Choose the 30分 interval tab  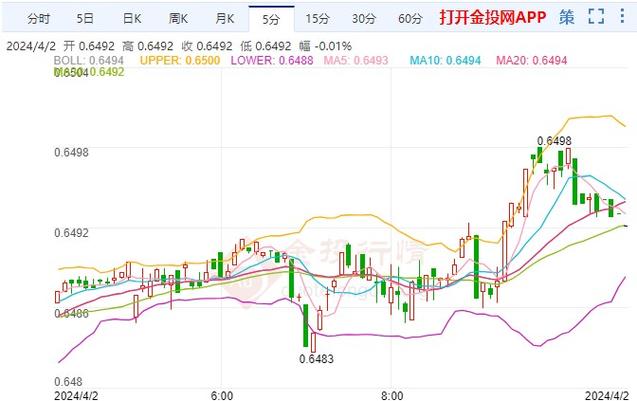pos(363,18)
